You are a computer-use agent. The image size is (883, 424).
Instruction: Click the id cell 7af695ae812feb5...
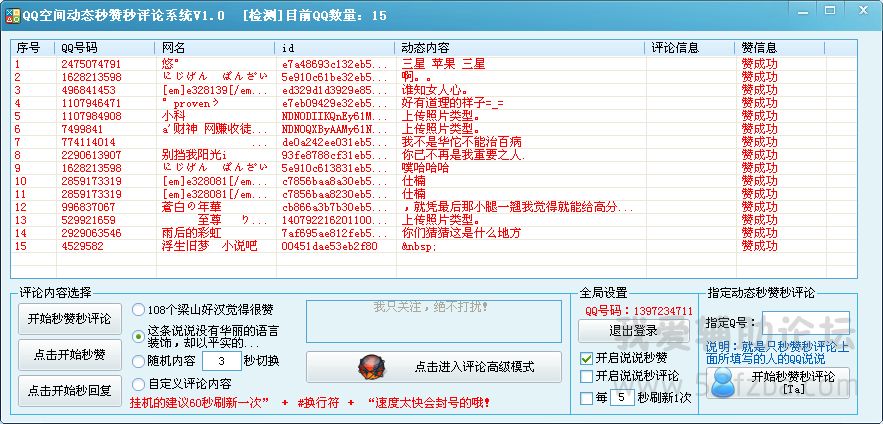(x=335, y=233)
